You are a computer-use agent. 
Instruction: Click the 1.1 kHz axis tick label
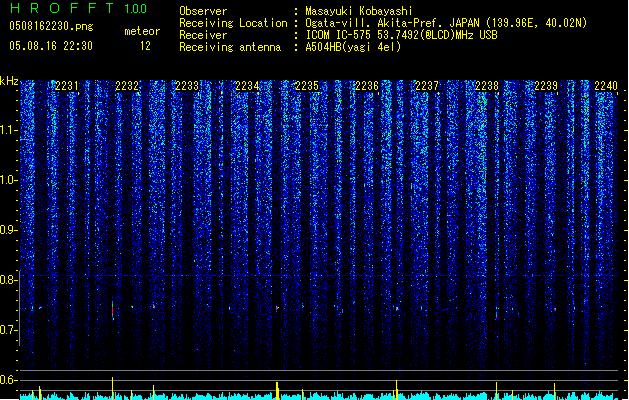[x=9, y=130]
